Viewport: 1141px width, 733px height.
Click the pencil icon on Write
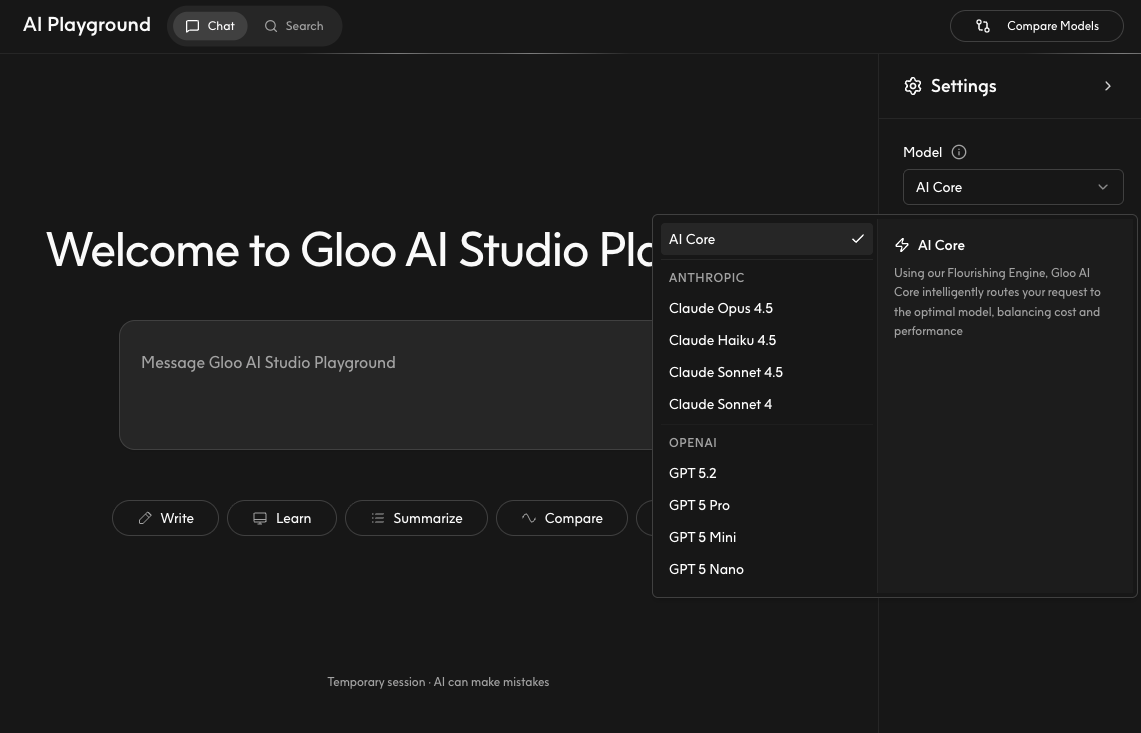coord(145,518)
